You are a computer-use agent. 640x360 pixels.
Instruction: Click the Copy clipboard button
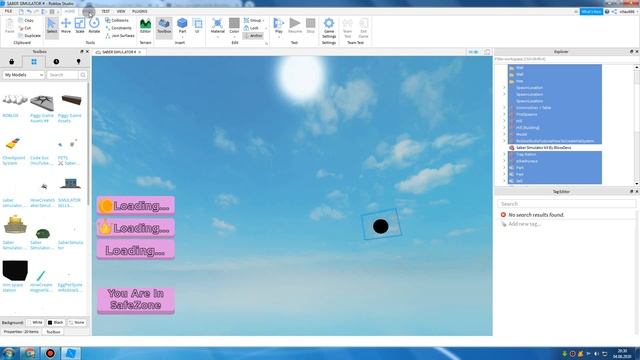(26, 20)
